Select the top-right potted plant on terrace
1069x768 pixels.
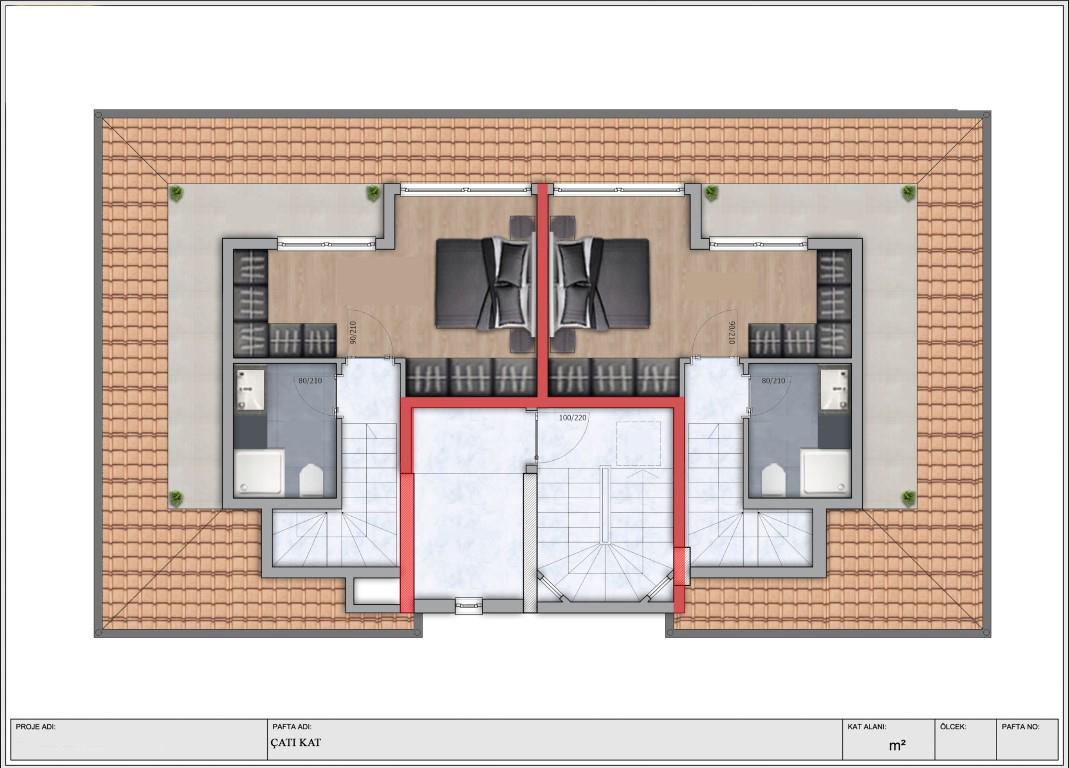(907, 194)
